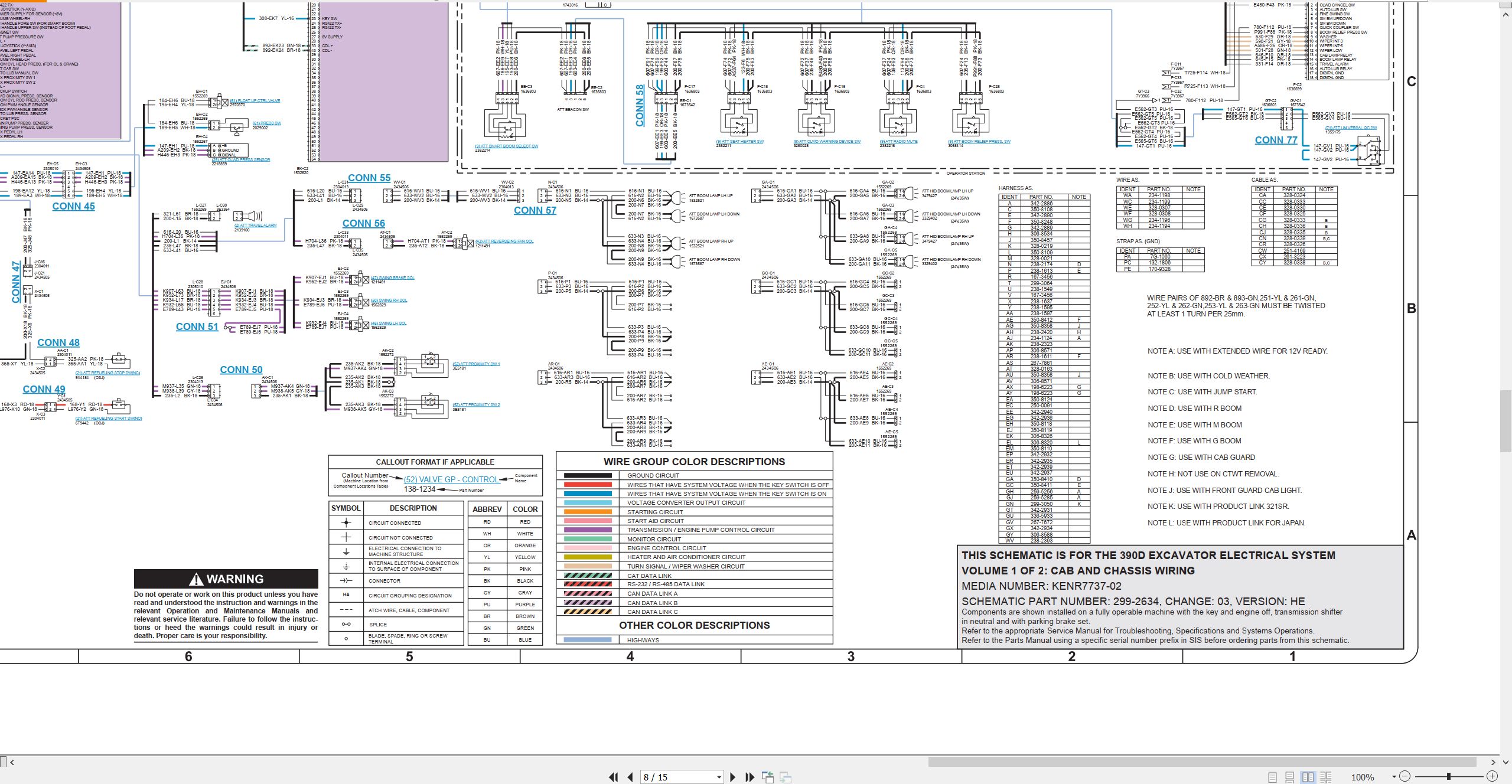
Task: Open the page number dropdown
Action: pyautogui.click(x=719, y=777)
